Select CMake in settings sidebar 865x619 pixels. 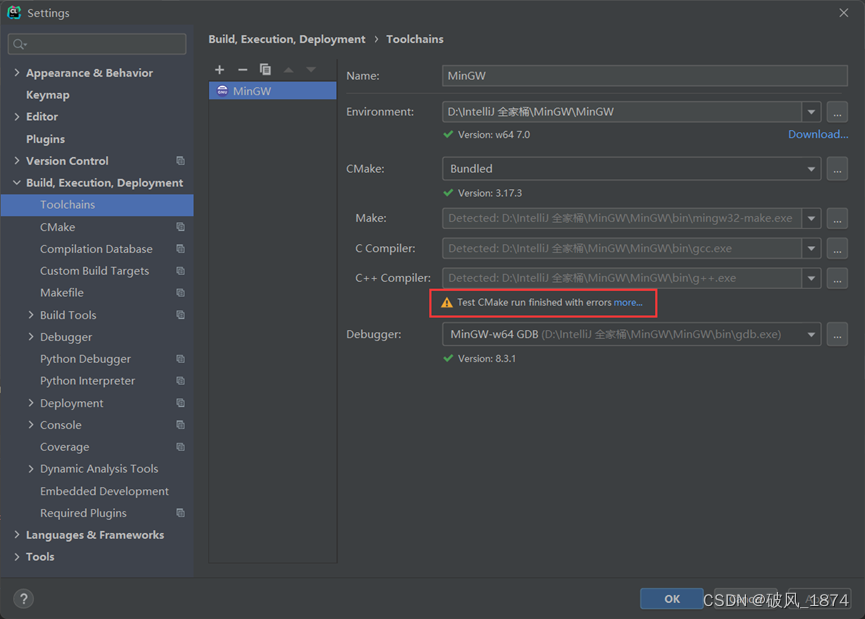pos(57,227)
